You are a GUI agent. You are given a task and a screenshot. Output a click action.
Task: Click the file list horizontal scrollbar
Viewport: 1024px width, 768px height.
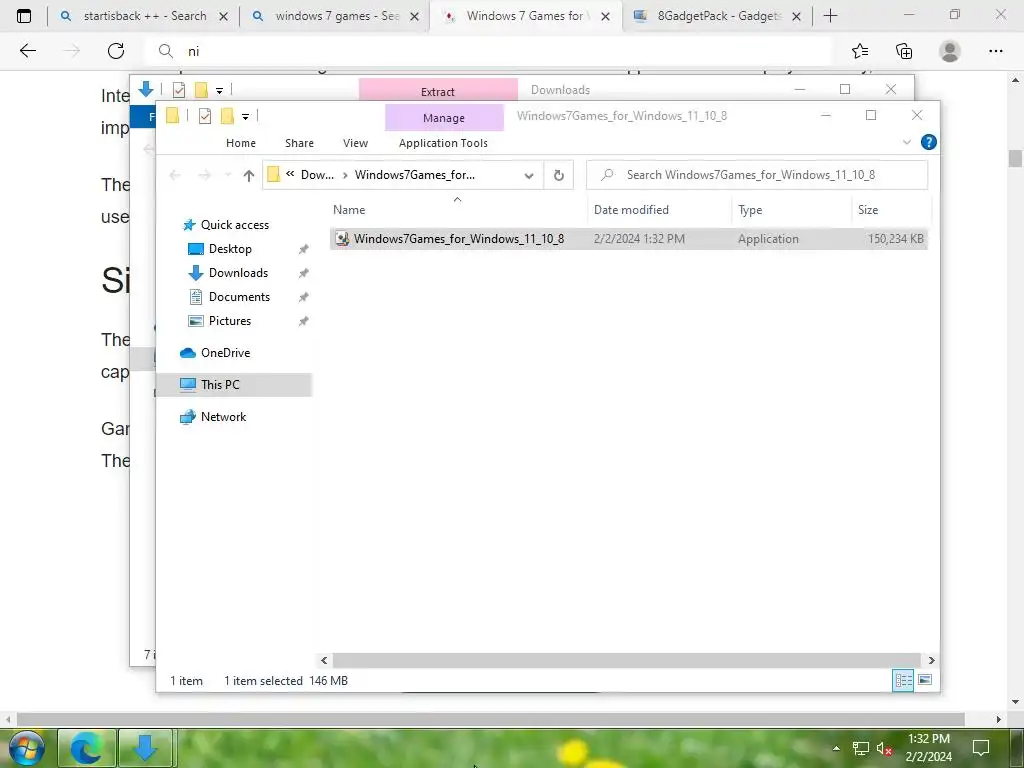click(x=626, y=660)
